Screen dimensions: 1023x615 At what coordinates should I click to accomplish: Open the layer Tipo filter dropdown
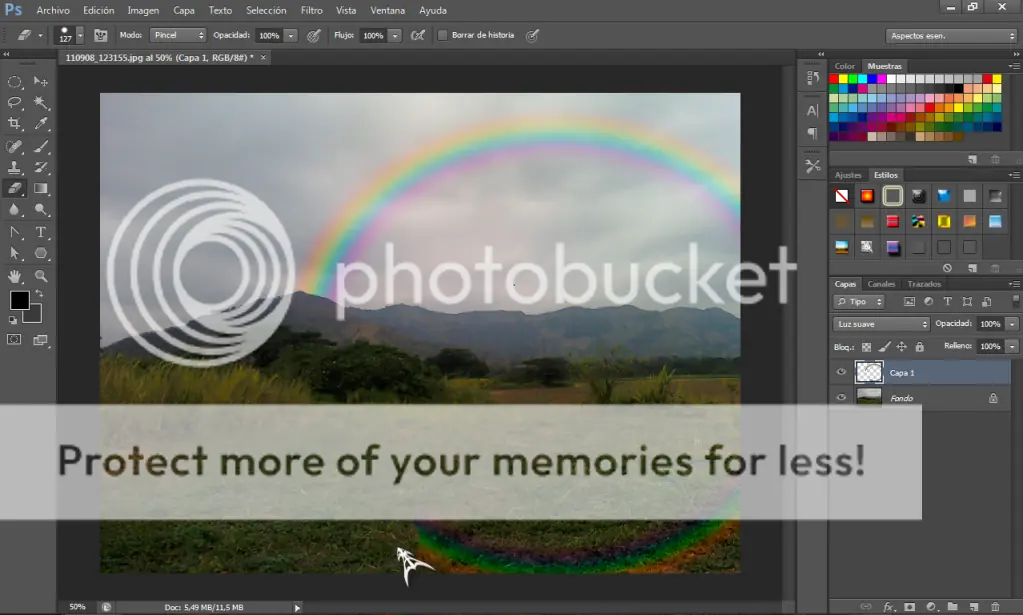point(859,301)
